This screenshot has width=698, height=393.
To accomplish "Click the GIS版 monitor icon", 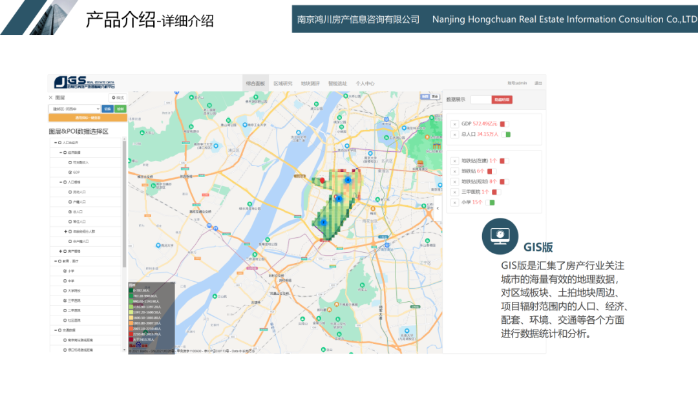I will (x=500, y=236).
